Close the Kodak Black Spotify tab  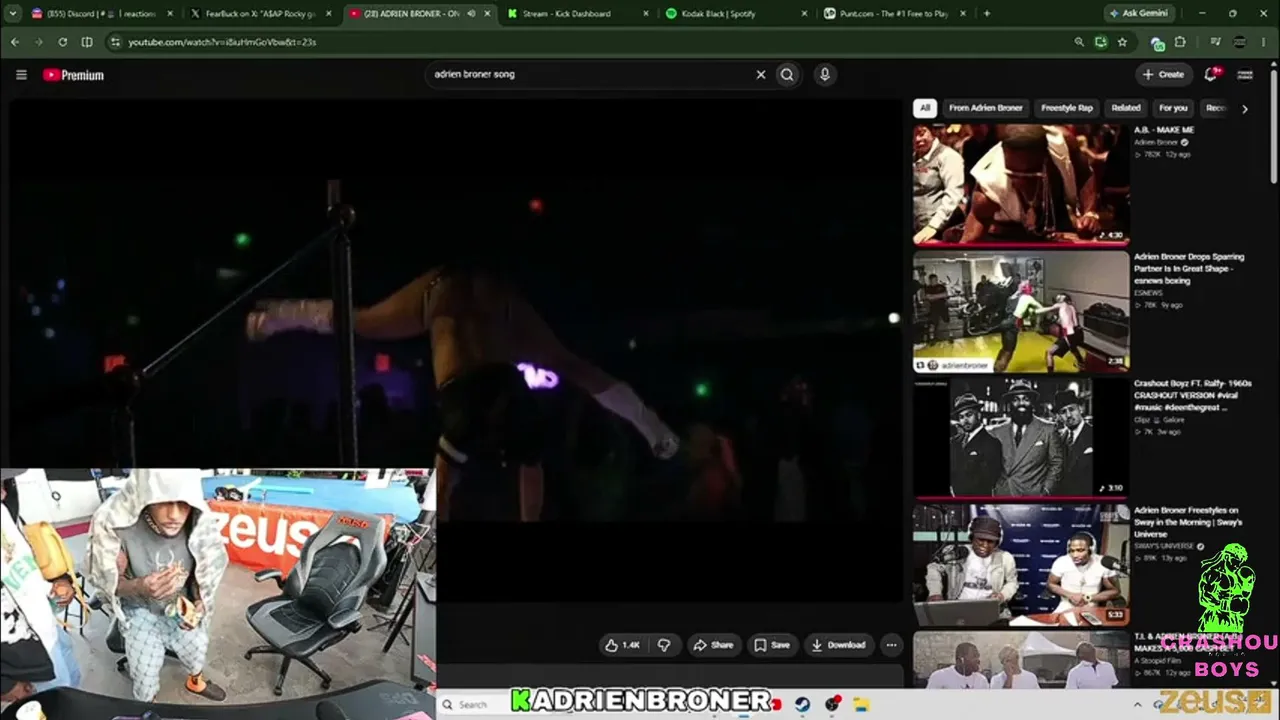click(805, 14)
